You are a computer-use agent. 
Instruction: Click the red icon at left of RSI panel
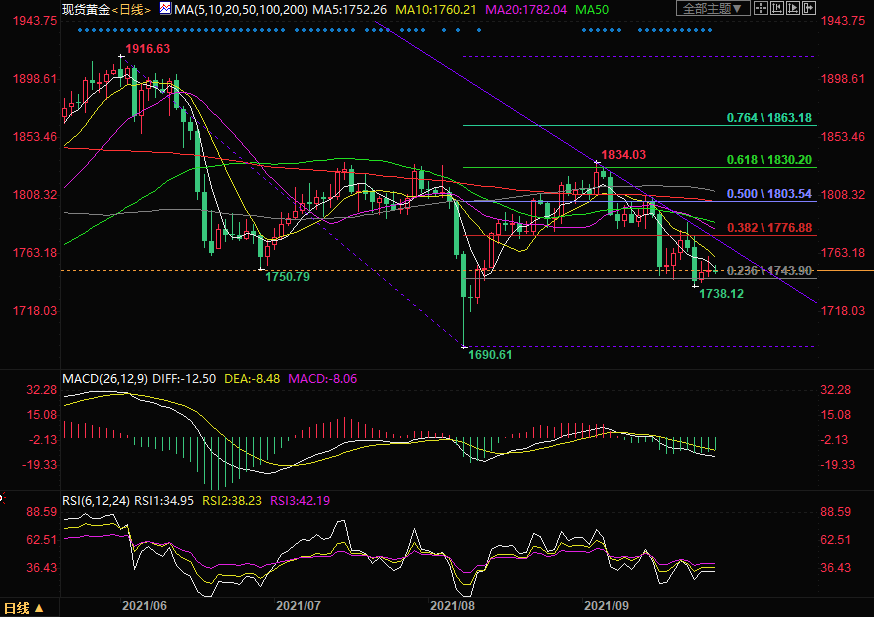click(x=2, y=495)
